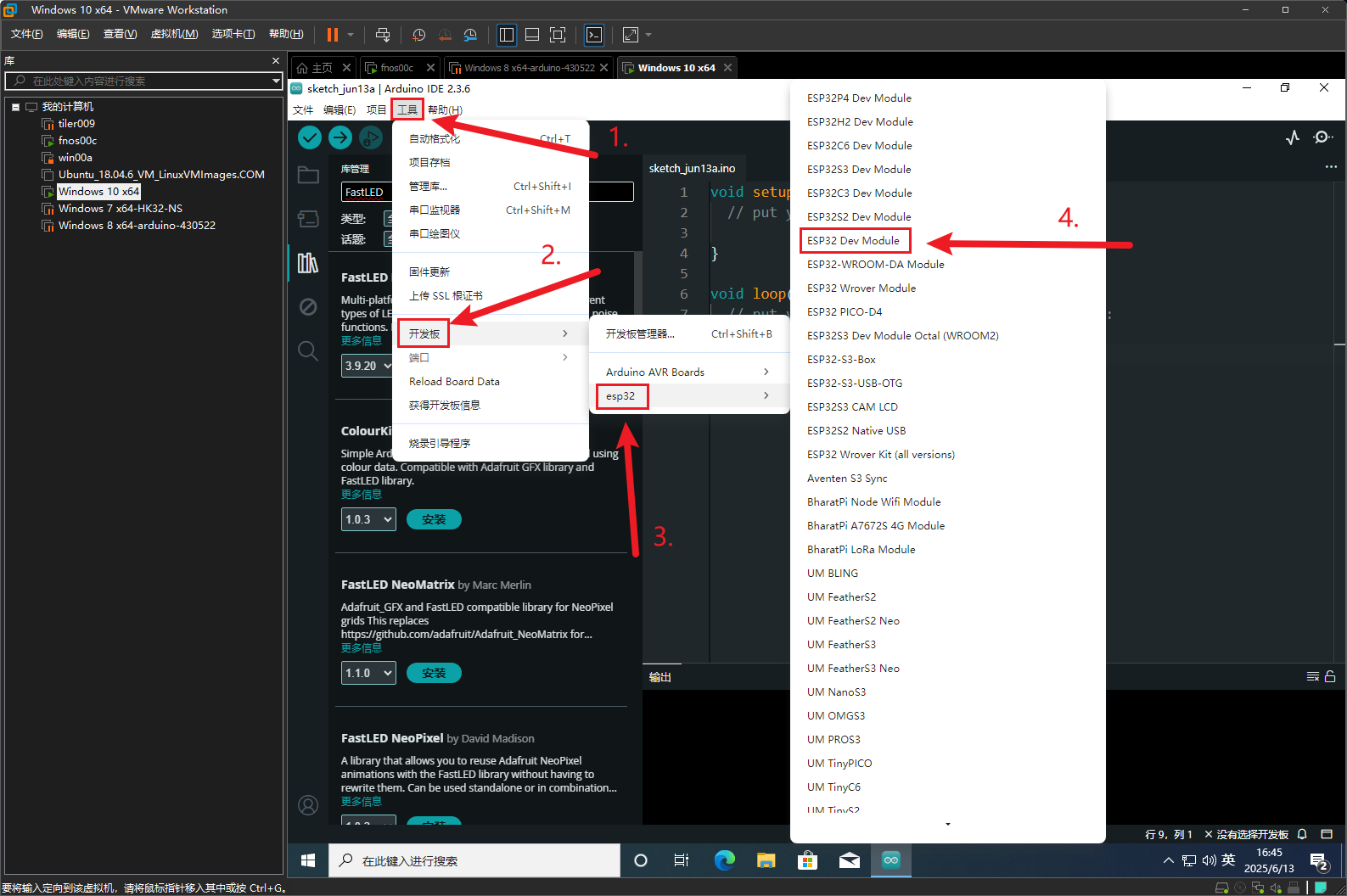1347x896 pixels.
Task: Click the output panel lock icon
Action: pyautogui.click(x=1330, y=676)
